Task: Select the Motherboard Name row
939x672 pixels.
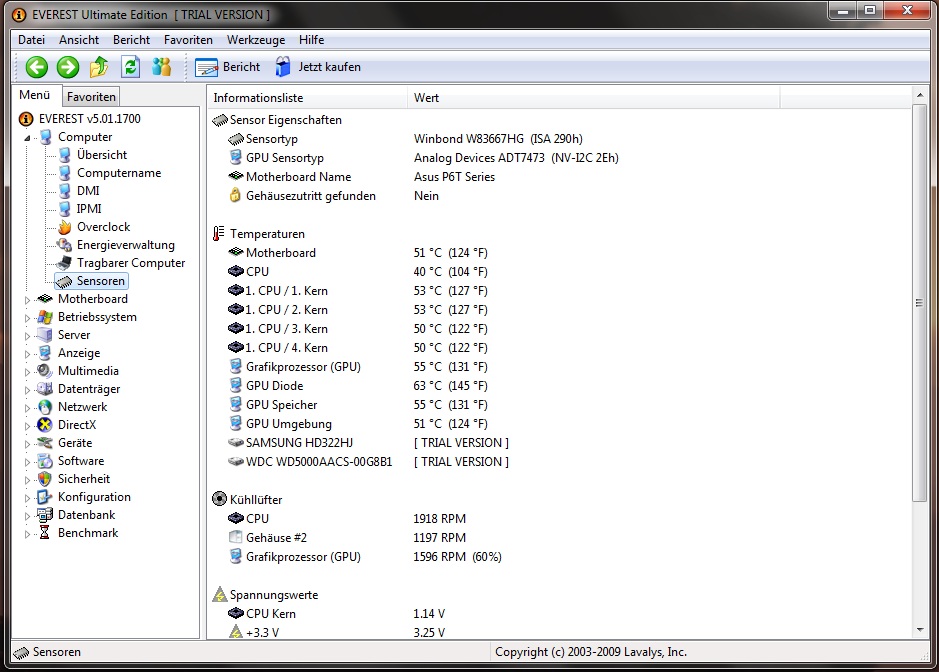Action: pos(362,177)
